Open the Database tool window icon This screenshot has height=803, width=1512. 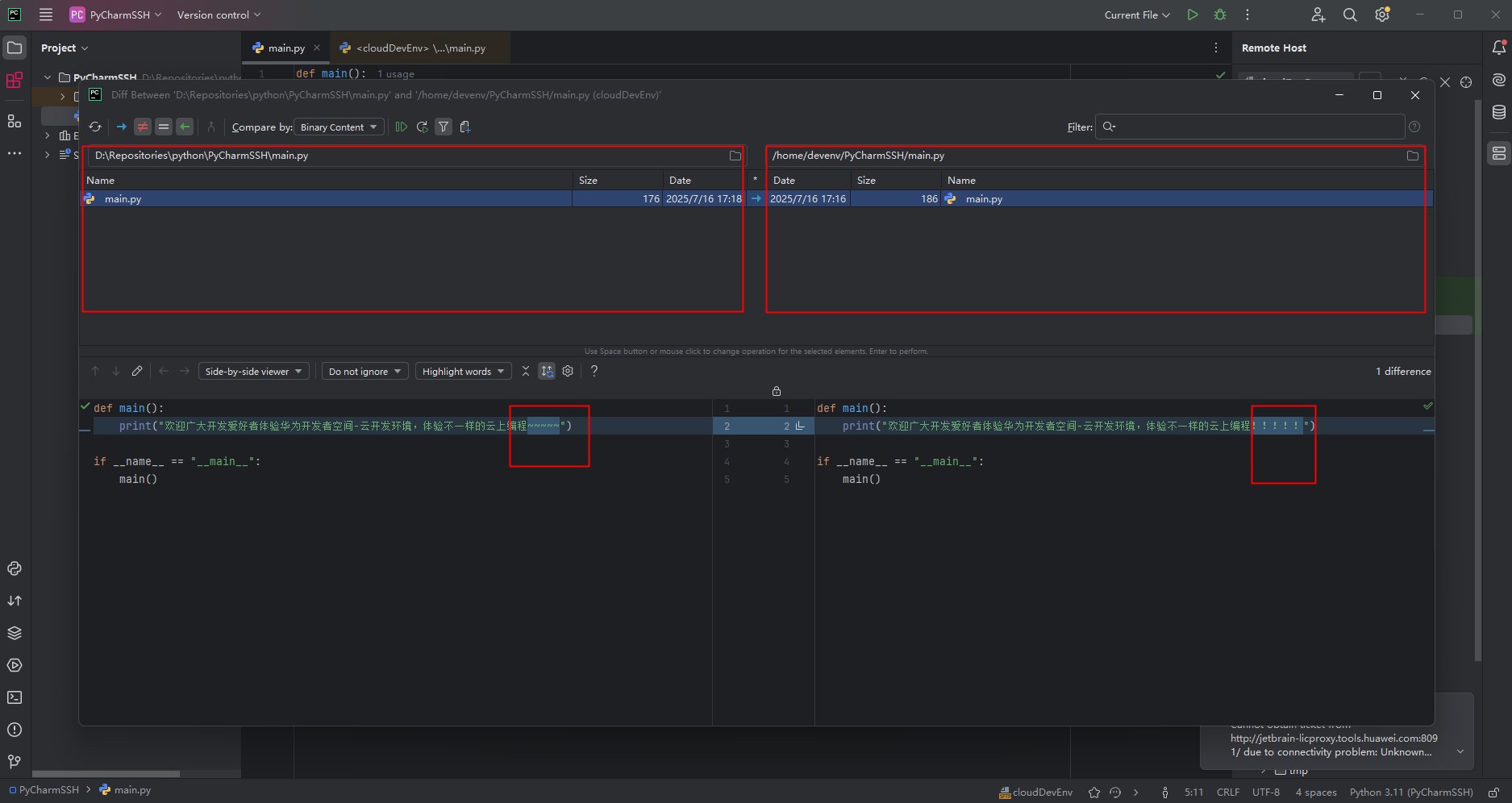tap(1499, 112)
